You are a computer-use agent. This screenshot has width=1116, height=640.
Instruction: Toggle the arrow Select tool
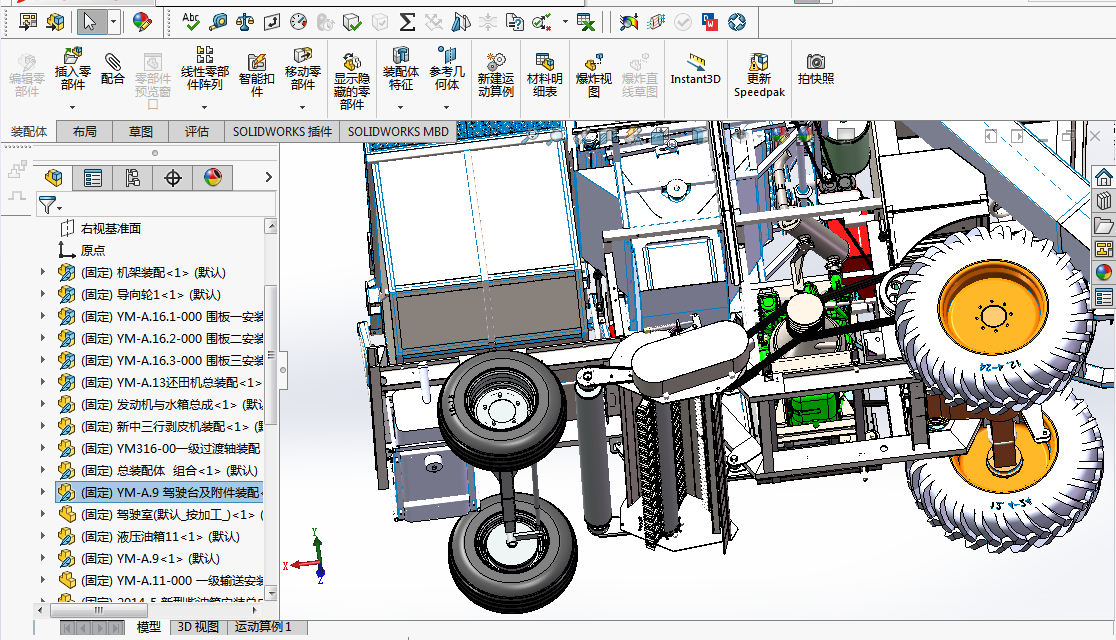(90, 21)
